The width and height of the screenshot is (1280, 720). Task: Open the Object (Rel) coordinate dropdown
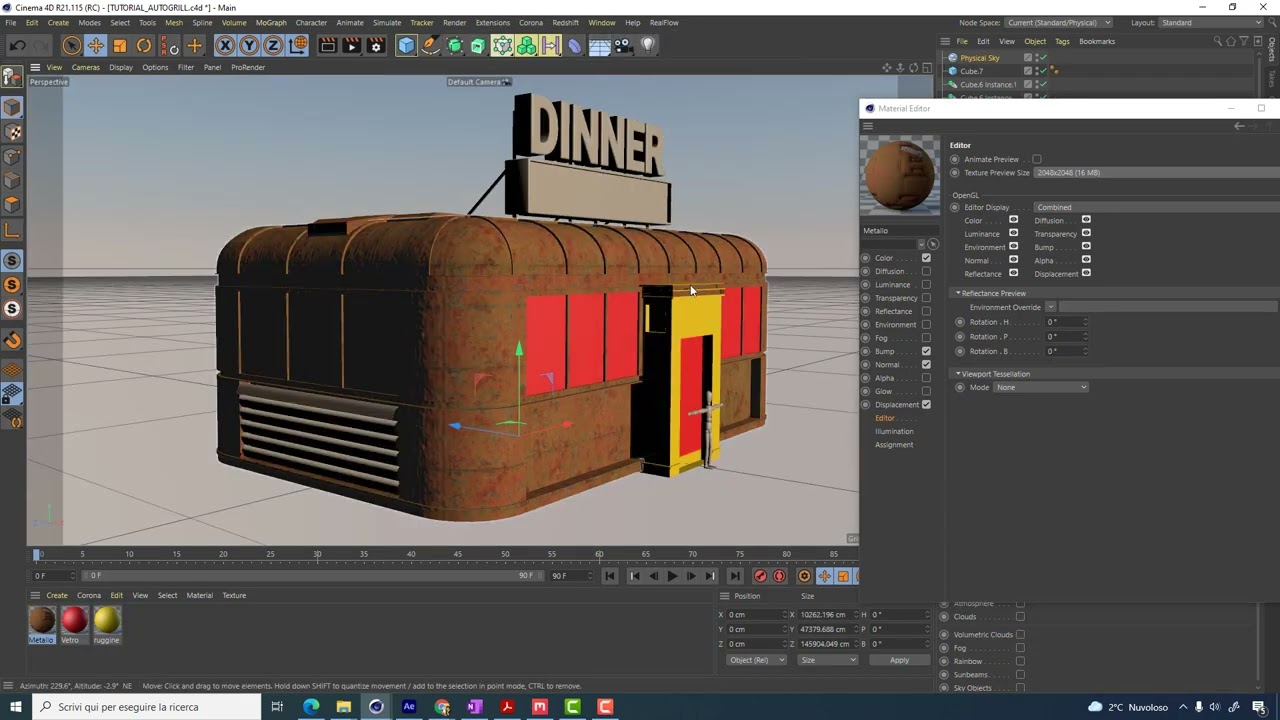pyautogui.click(x=756, y=660)
